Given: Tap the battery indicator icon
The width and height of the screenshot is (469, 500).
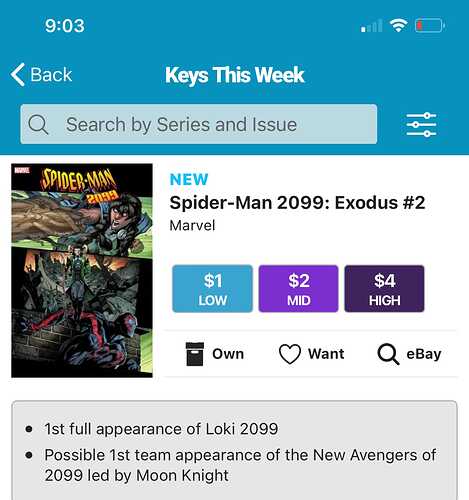Looking at the screenshot, I should tap(430, 26).
